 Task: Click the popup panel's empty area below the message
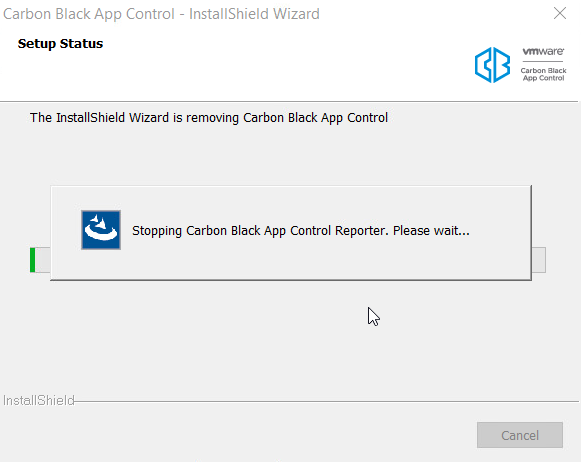[291, 263]
